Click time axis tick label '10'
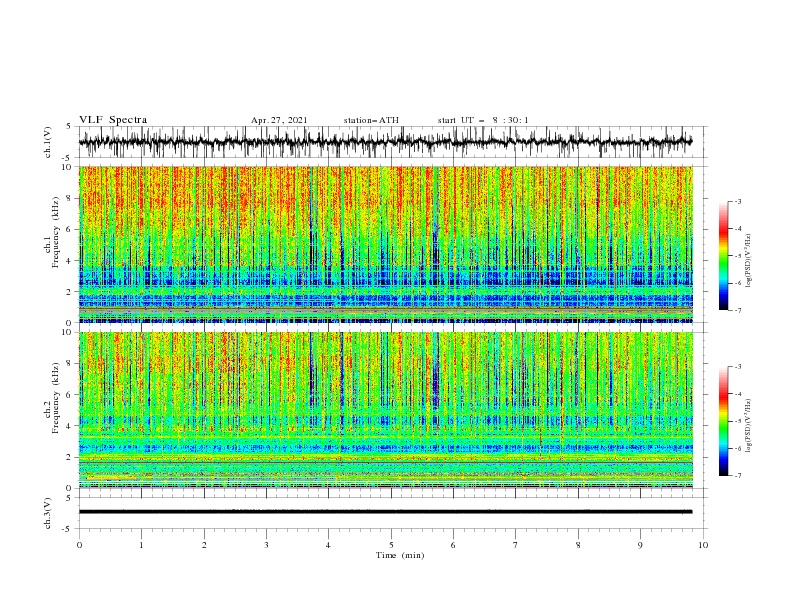Screen dimensions: 792x612 [x=703, y=545]
